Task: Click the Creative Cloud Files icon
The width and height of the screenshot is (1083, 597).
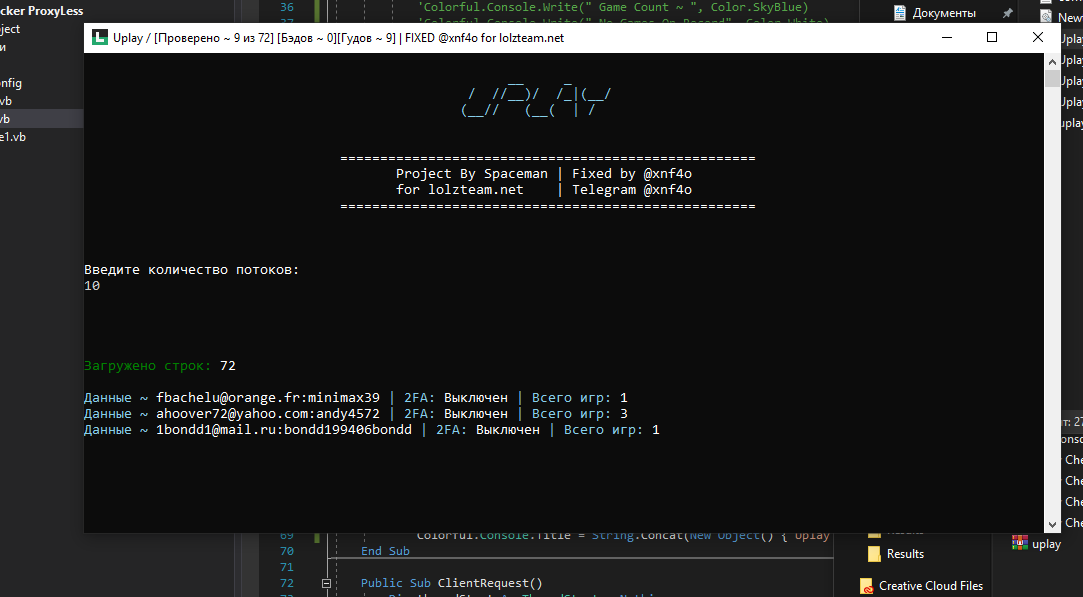Action: click(x=867, y=587)
